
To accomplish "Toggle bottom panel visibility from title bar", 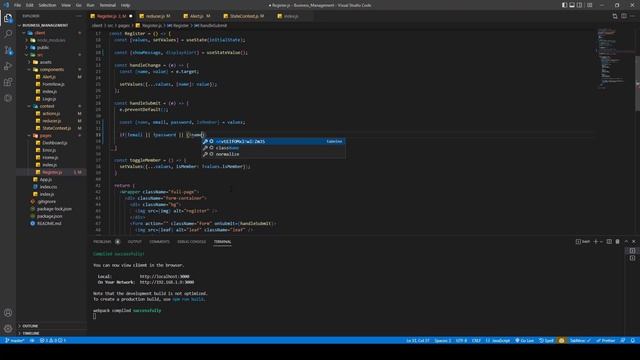I will [x=572, y=5].
